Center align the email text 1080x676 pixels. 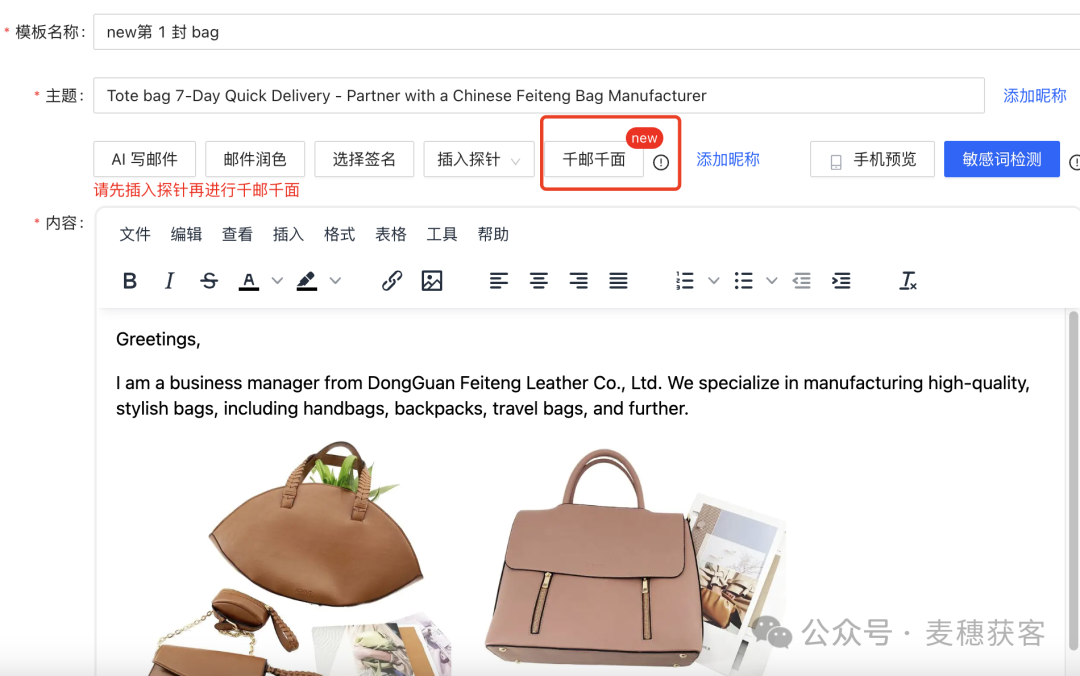539,281
